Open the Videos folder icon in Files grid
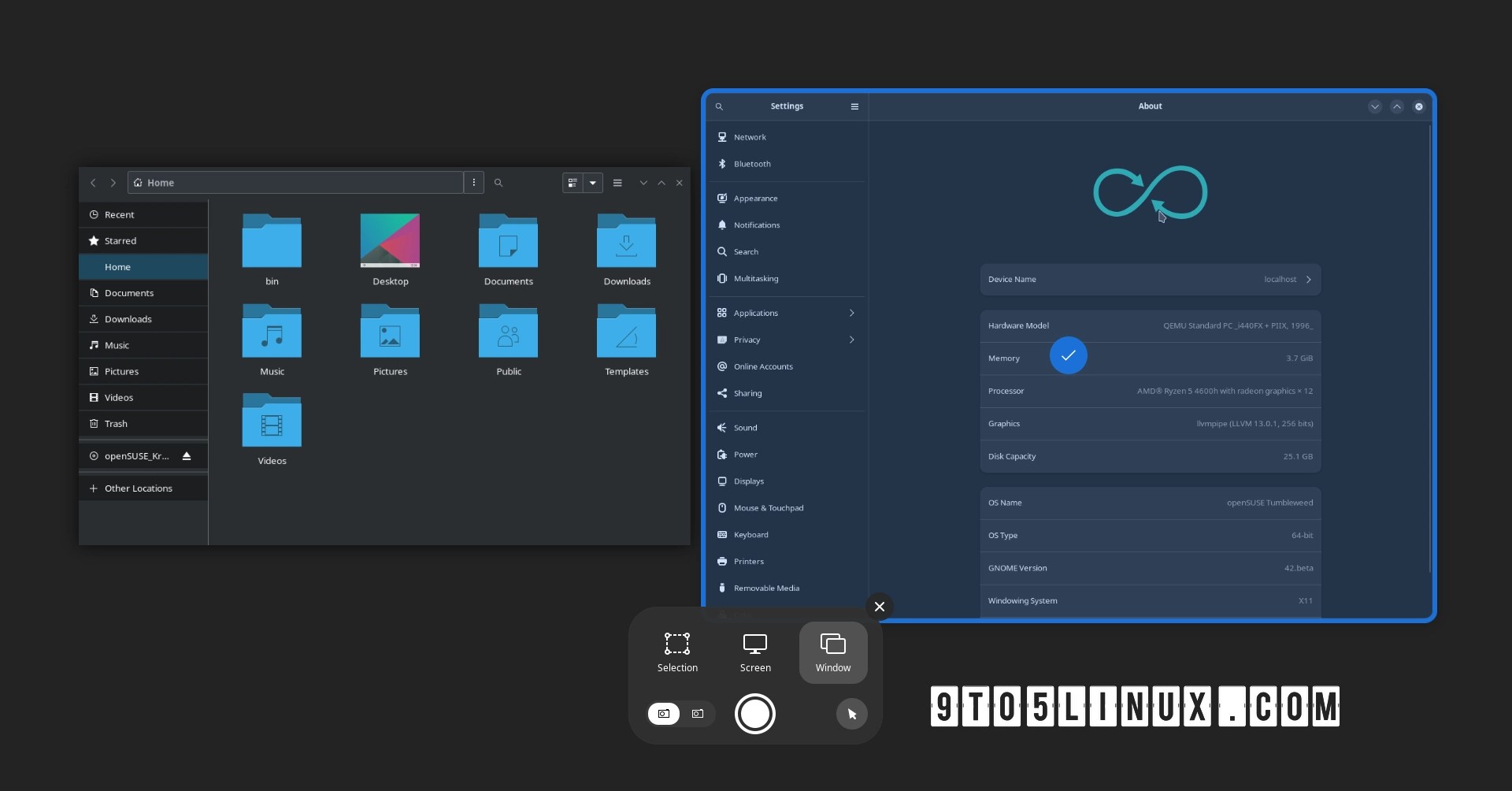 pos(272,421)
